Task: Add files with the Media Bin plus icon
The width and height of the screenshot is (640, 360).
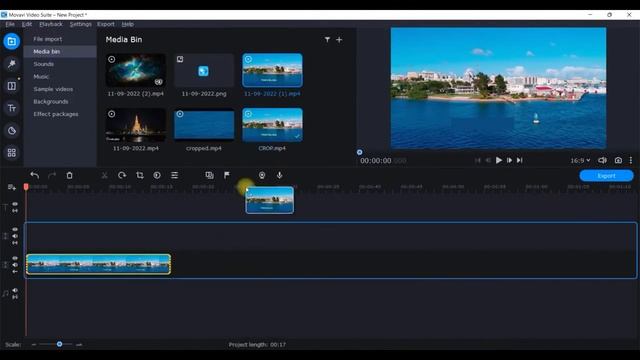Action: point(339,40)
